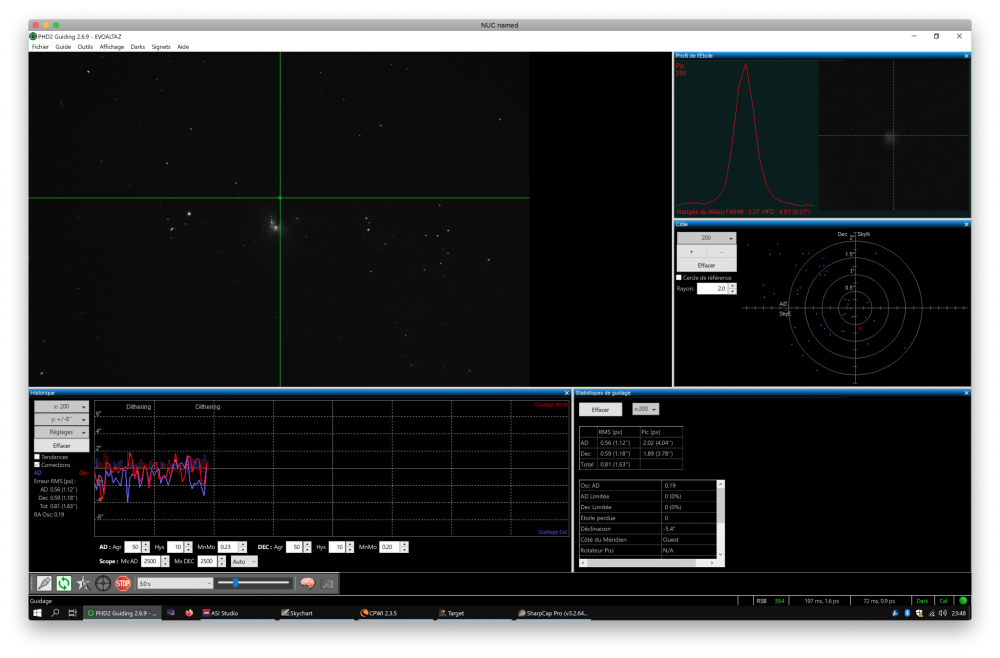
Task: Click Effacer in the Historique panel
Action: [x=61, y=446]
